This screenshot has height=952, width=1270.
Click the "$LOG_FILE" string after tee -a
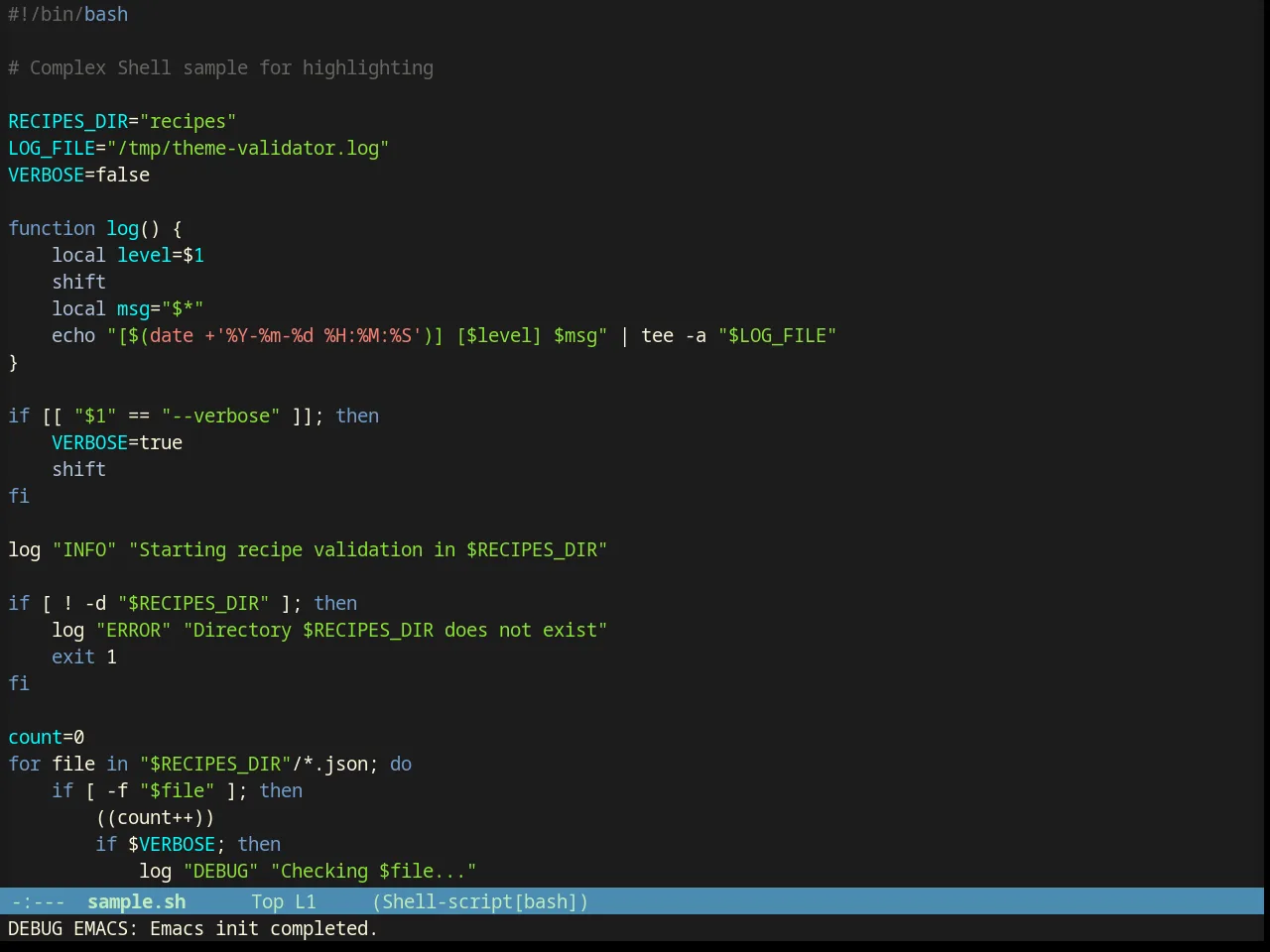[777, 335]
